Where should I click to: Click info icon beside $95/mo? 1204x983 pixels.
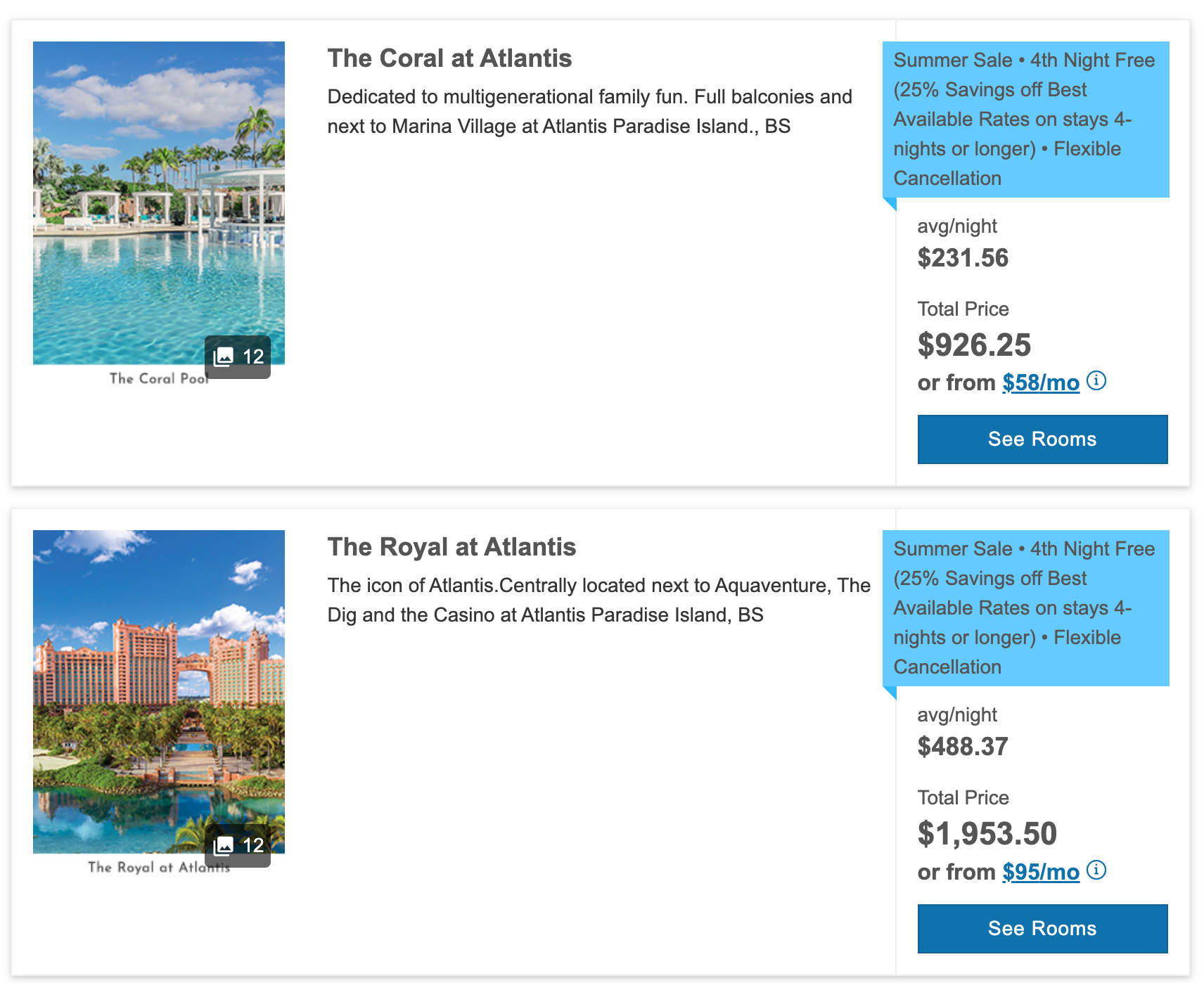1096,870
